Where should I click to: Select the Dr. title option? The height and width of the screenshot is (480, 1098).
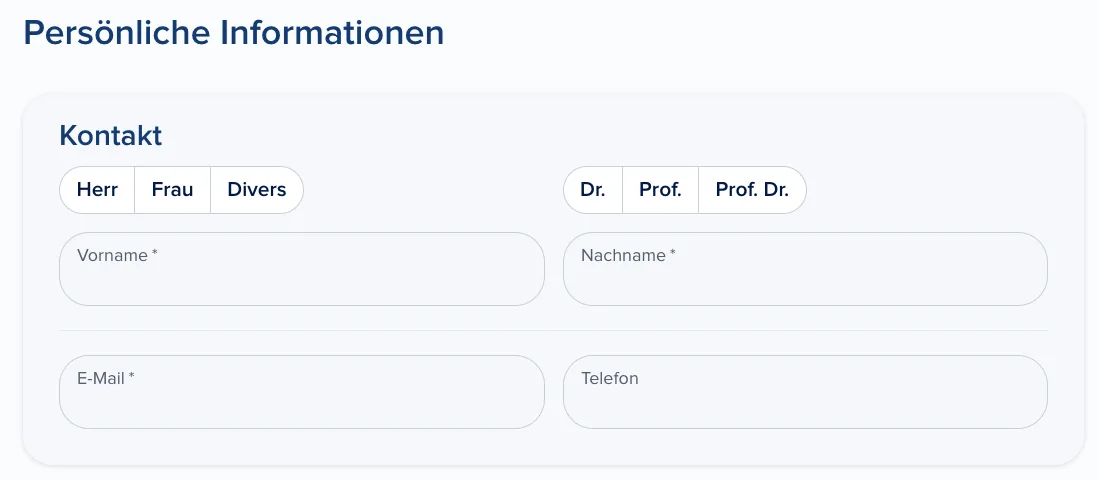click(x=593, y=190)
